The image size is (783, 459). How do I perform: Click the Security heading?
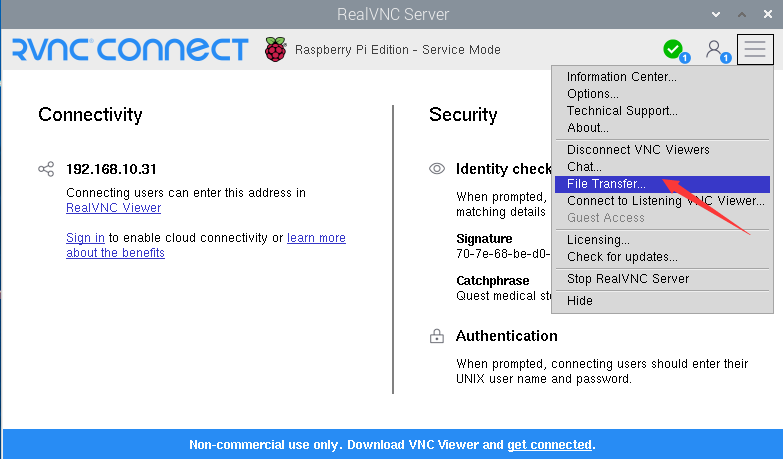tap(463, 115)
